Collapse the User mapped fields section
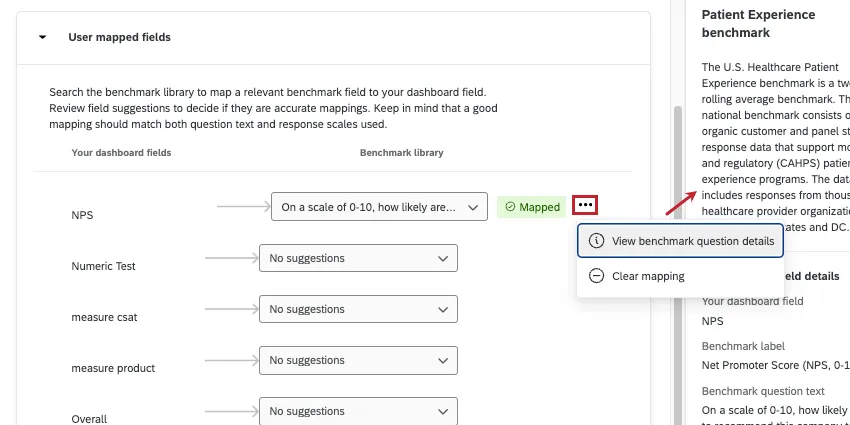 pos(42,37)
